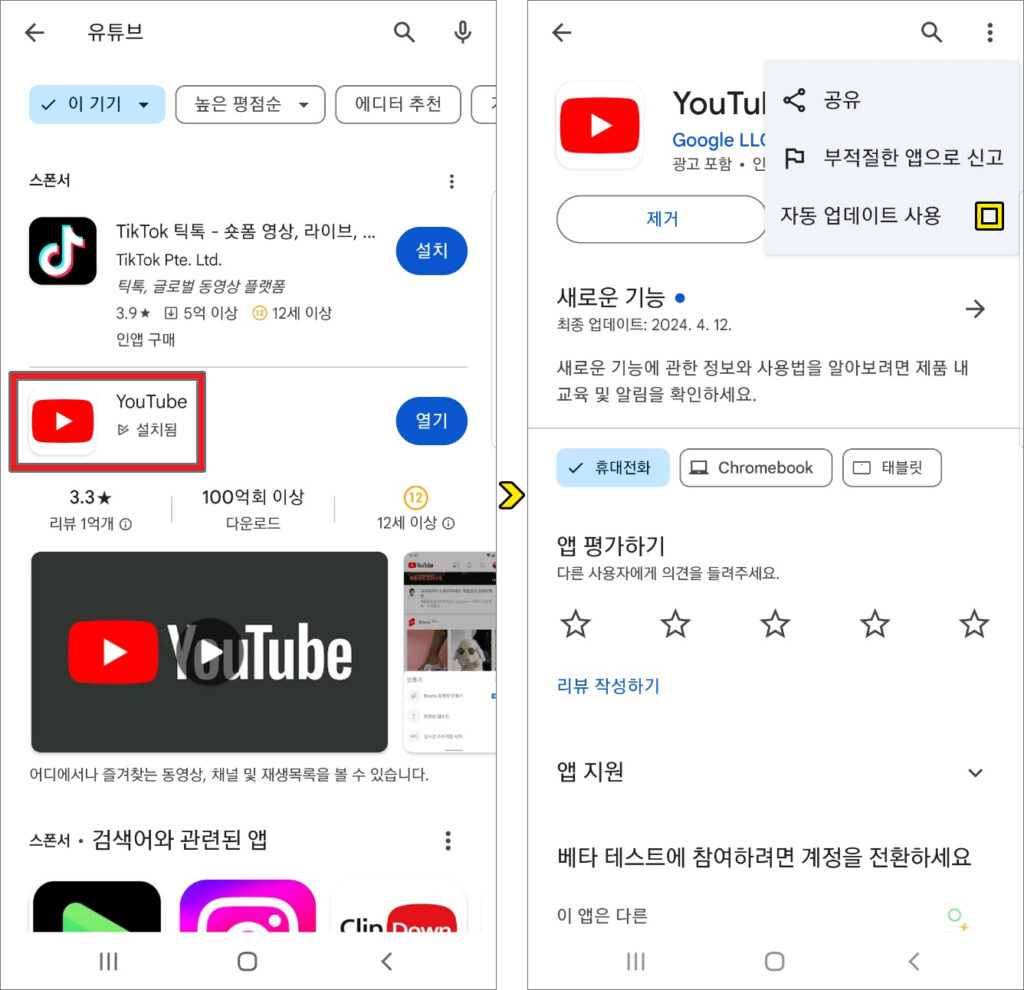Viewport: 1024px width, 990px height.
Task: Tap YouTube logo on details page
Action: pos(600,125)
